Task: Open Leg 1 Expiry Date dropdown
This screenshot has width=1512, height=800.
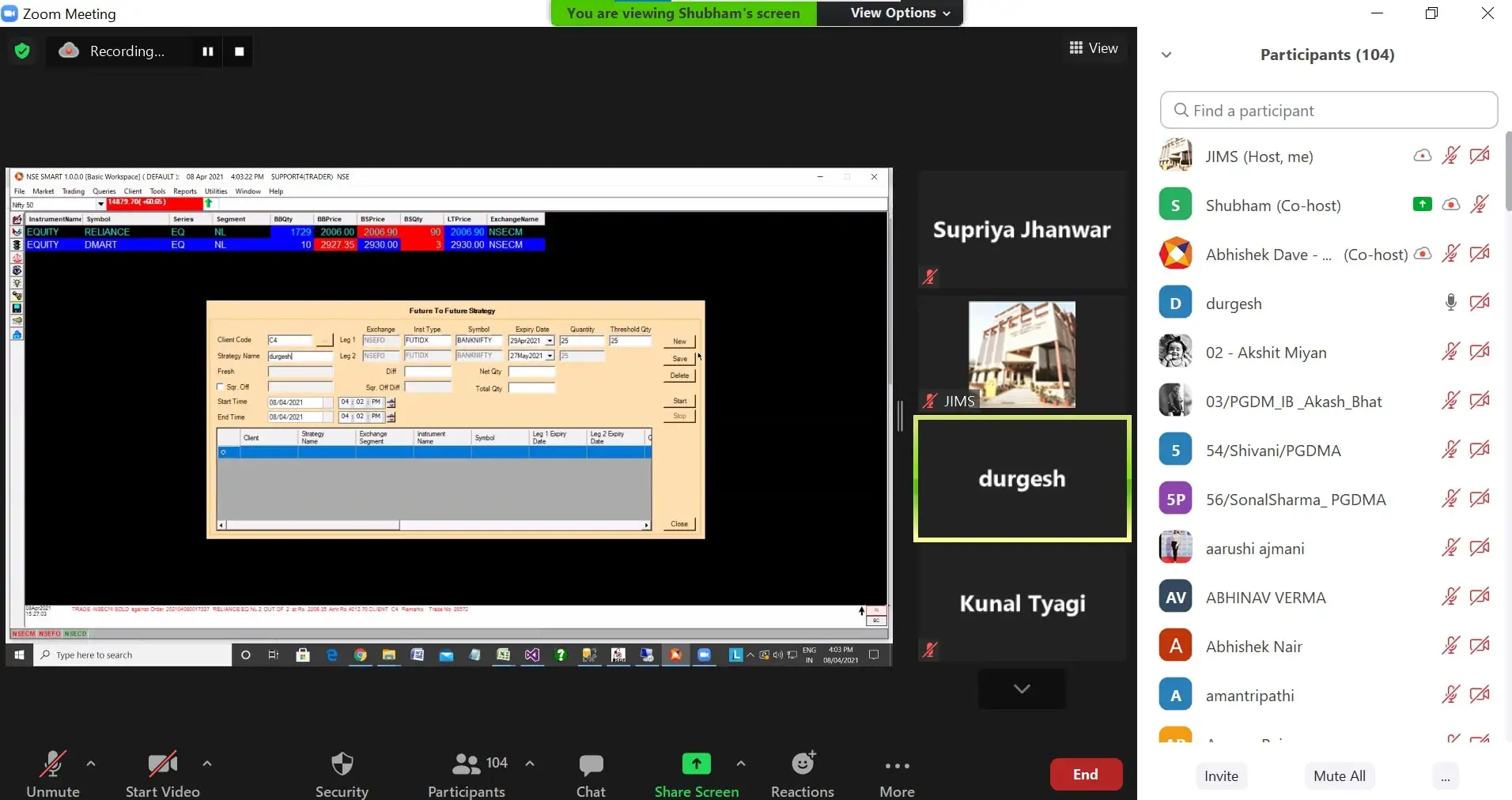Action: pos(550,341)
